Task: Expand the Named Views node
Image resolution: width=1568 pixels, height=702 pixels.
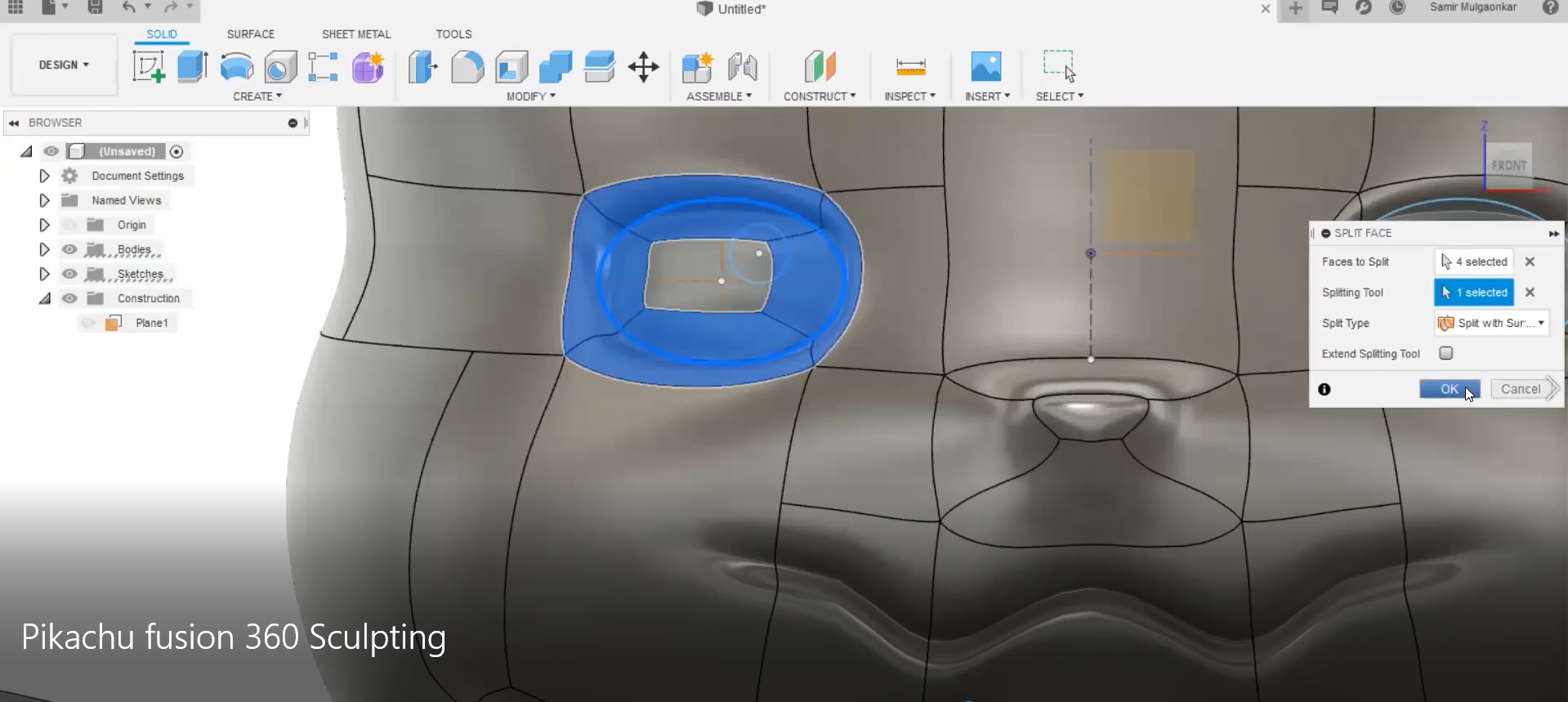Action: coord(44,200)
